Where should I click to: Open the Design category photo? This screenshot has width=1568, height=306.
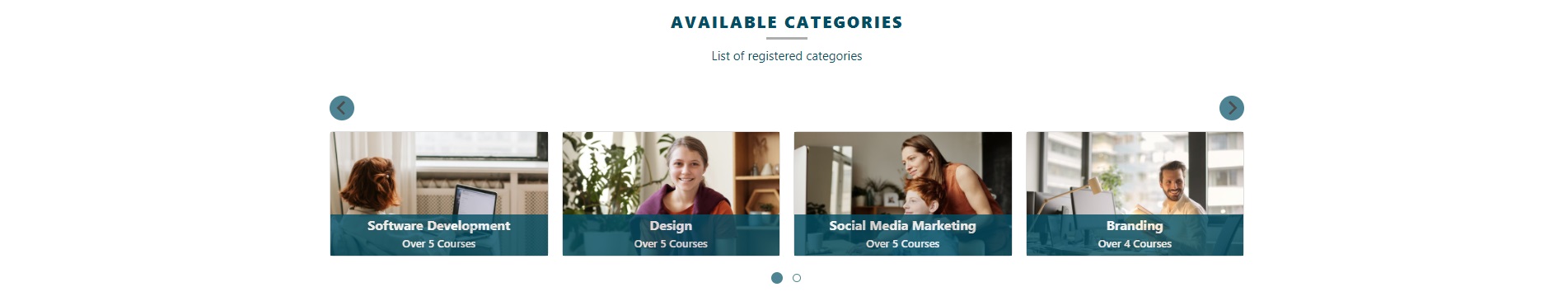671,194
